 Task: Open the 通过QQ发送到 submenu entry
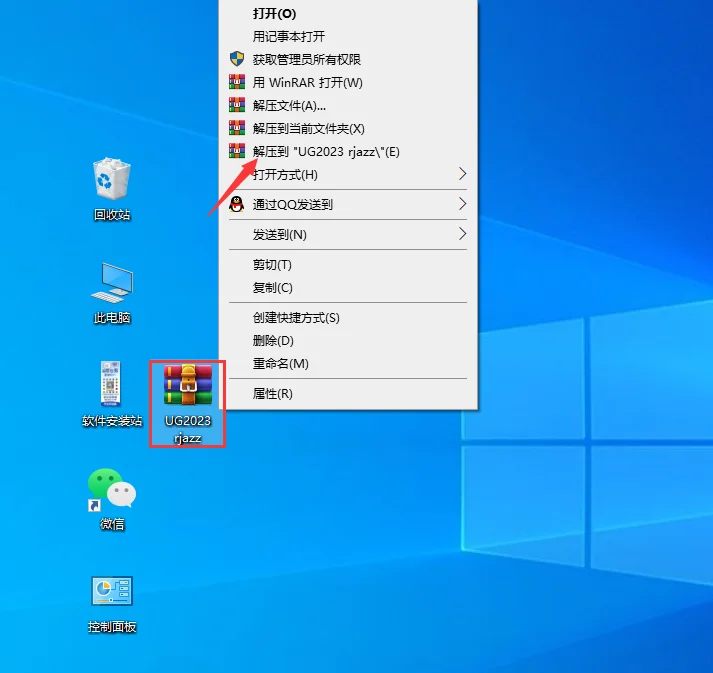tap(348, 204)
